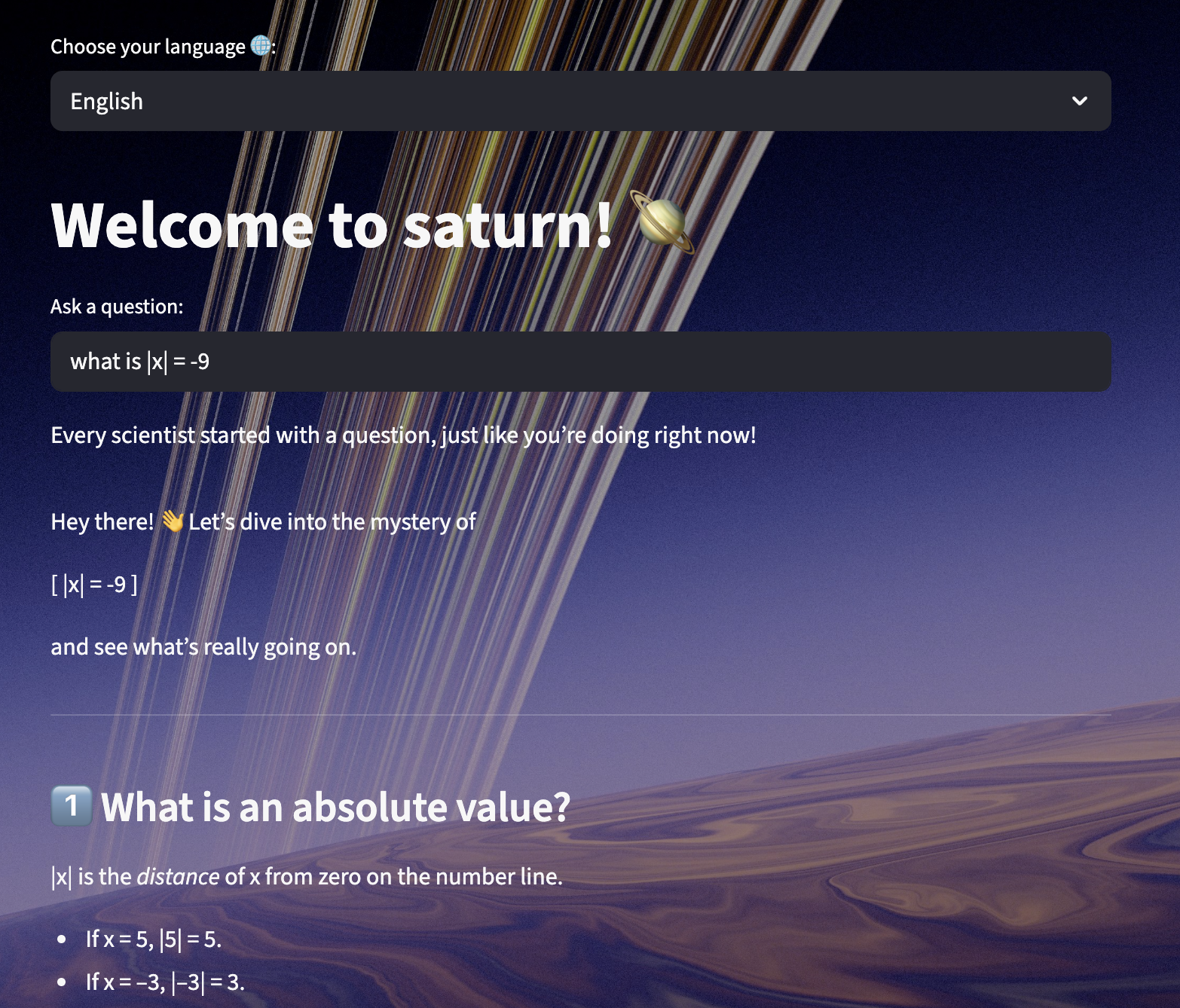Click the Ask a question input field
Image resolution: width=1180 pixels, height=1008 pixels.
point(580,362)
